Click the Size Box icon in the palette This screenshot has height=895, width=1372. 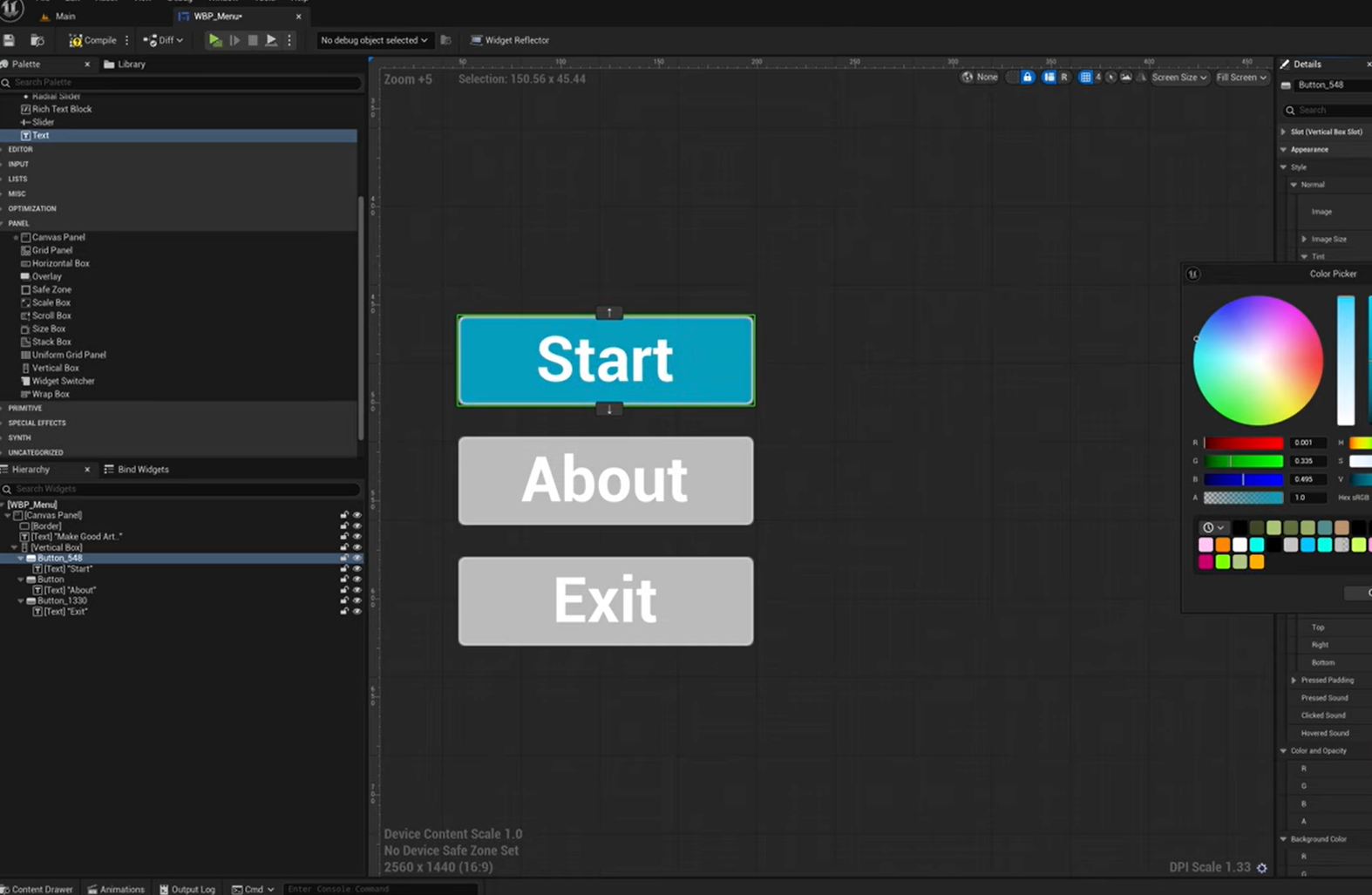[25, 329]
